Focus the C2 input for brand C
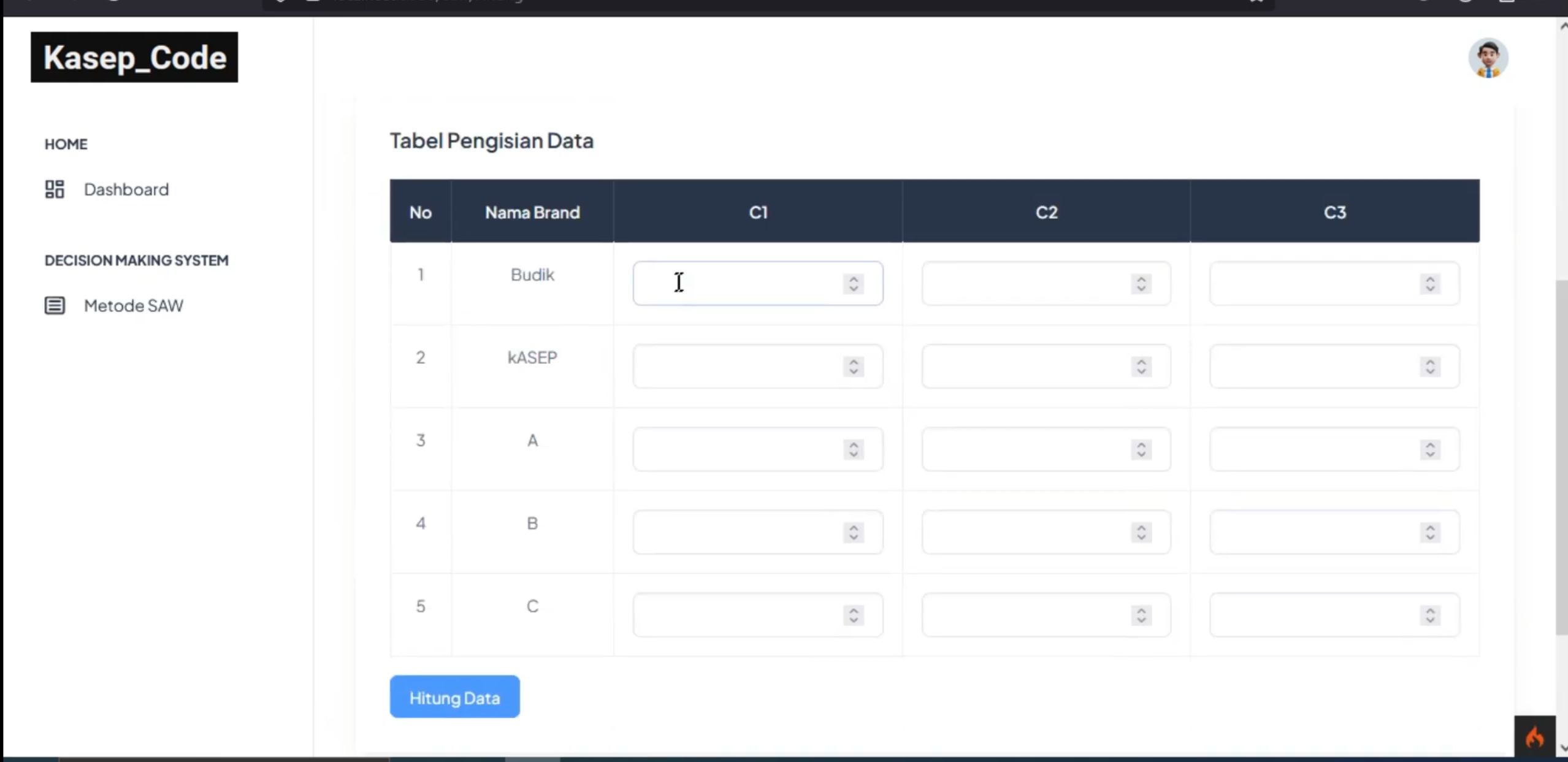The height and width of the screenshot is (762, 1568). 1046,614
